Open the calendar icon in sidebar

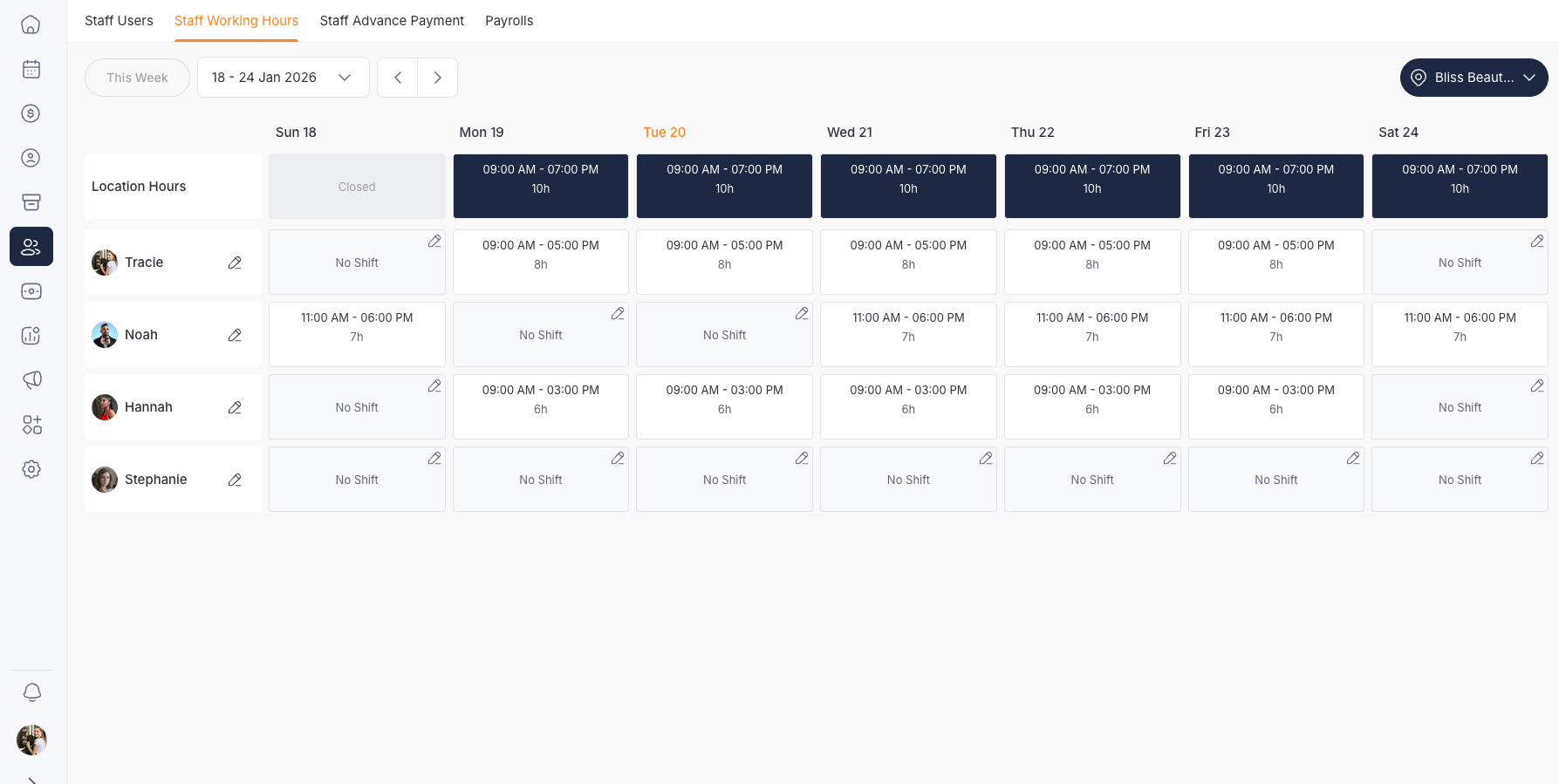[x=31, y=69]
